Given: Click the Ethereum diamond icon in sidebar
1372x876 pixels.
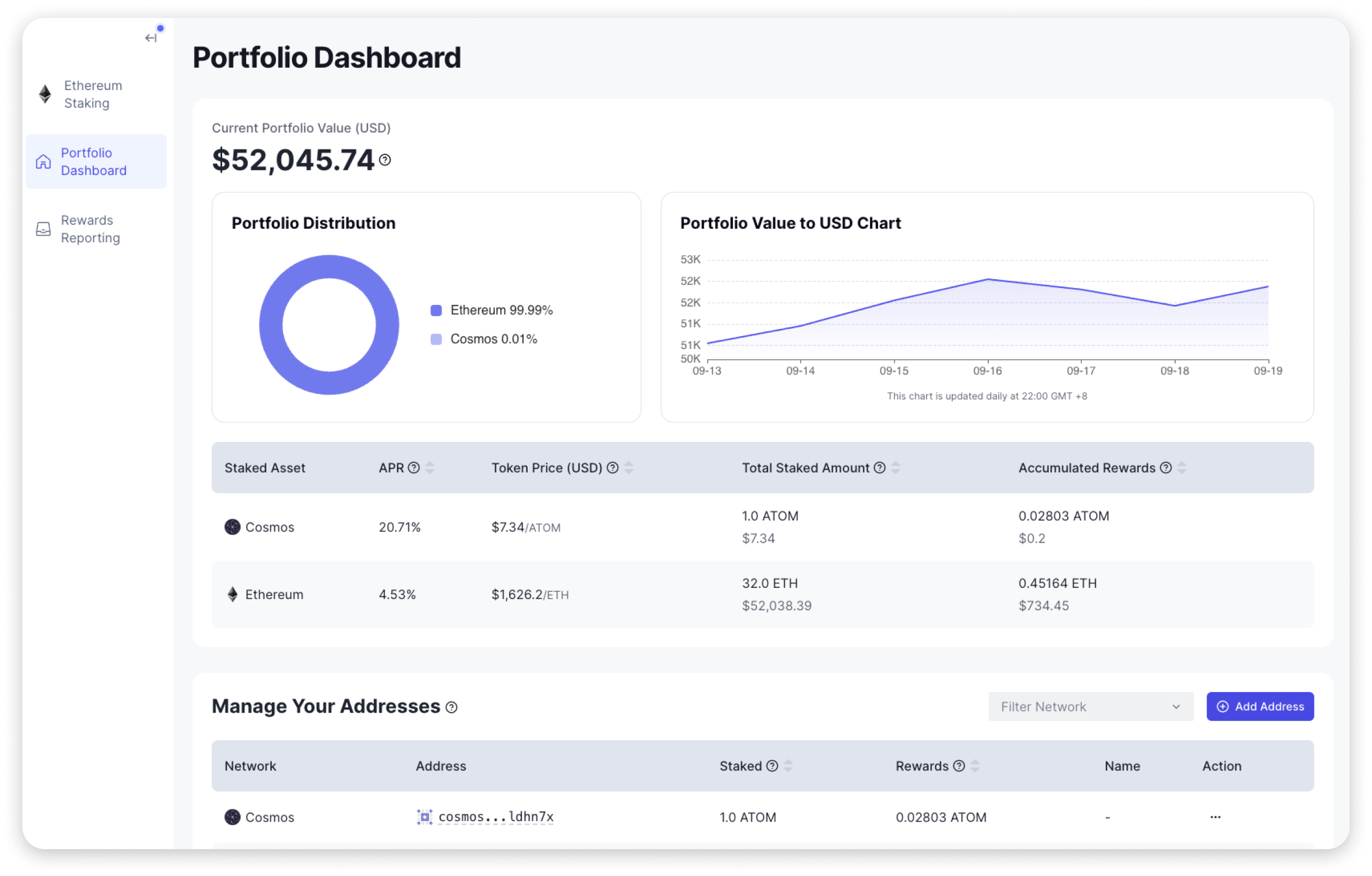Looking at the screenshot, I should 45,94.
